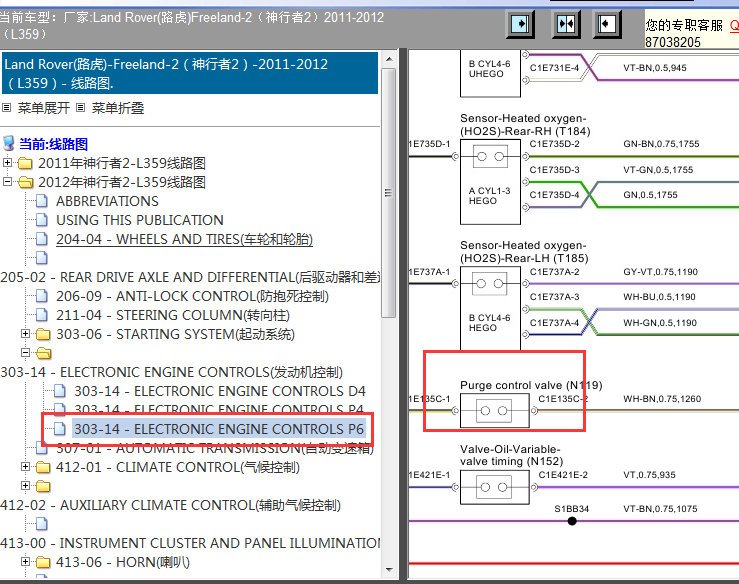This screenshot has width=739, height=584.
Task: Click Rear-LH HO2S sensor (T185) box
Action: [x=490, y=309]
